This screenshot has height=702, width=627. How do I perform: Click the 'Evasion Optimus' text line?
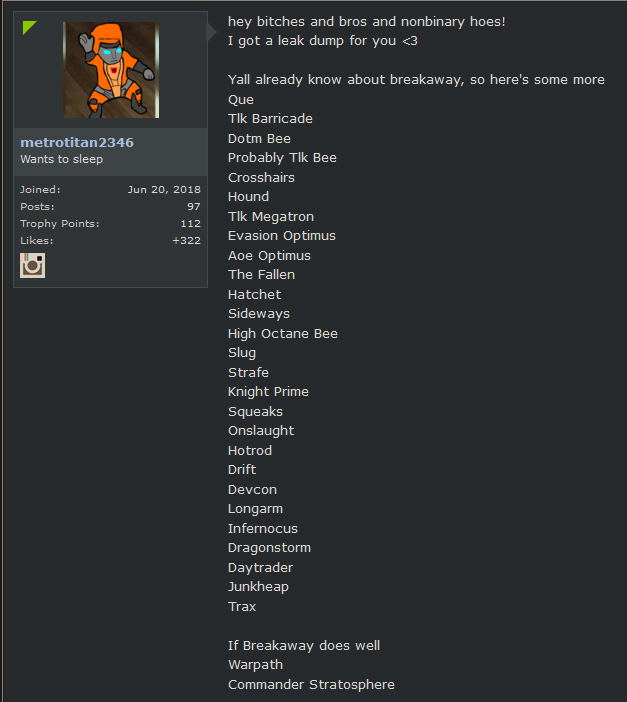coord(282,236)
